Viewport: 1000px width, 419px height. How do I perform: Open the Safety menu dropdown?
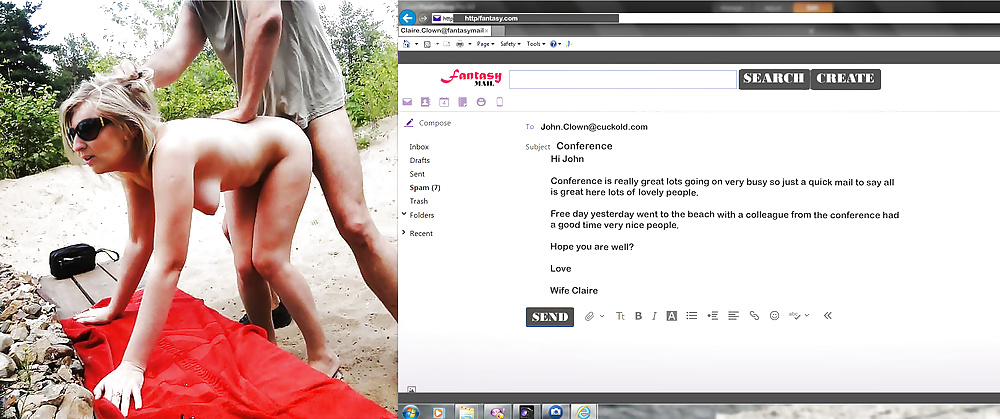510,44
